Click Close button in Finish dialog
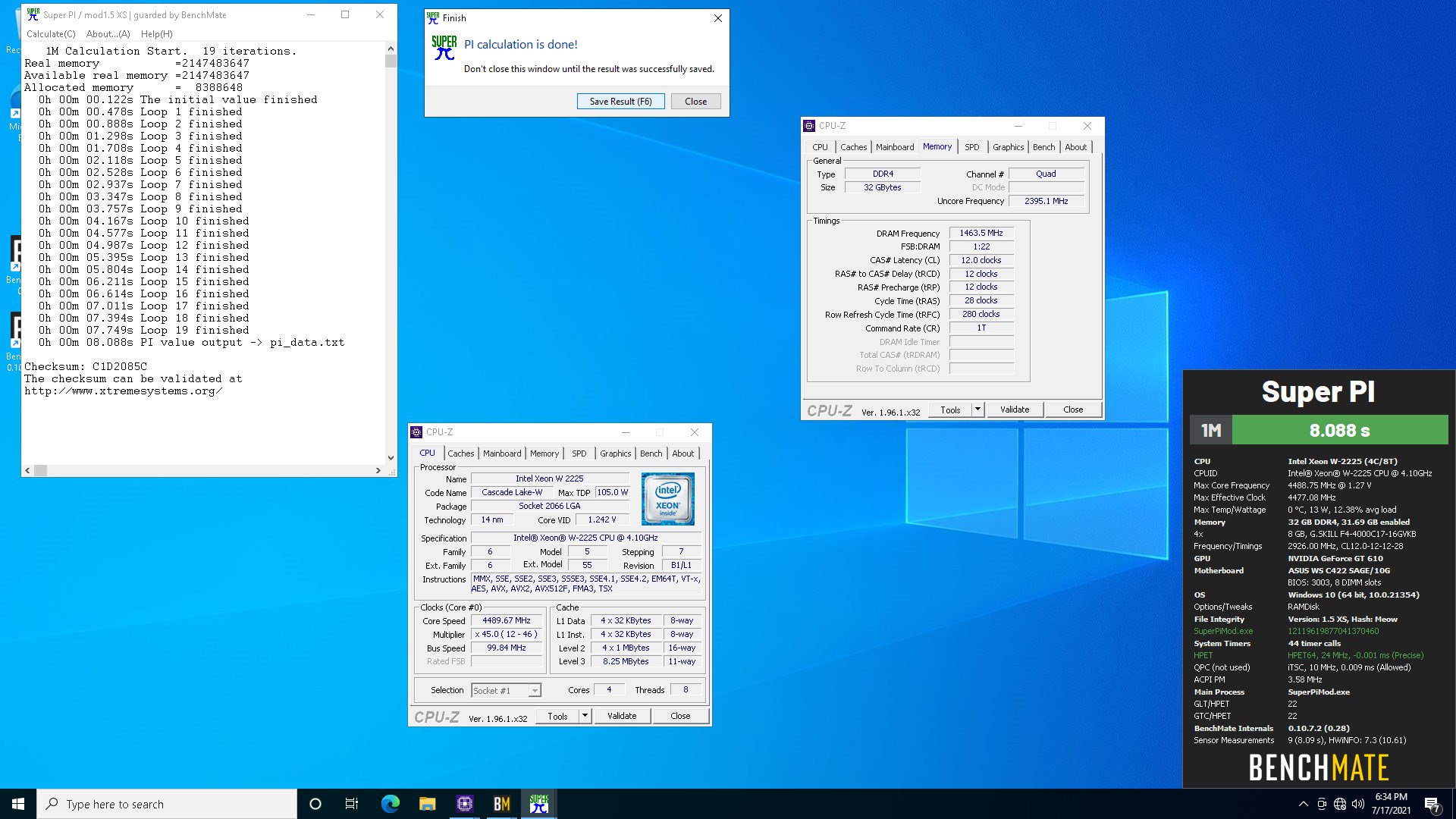 695,102
